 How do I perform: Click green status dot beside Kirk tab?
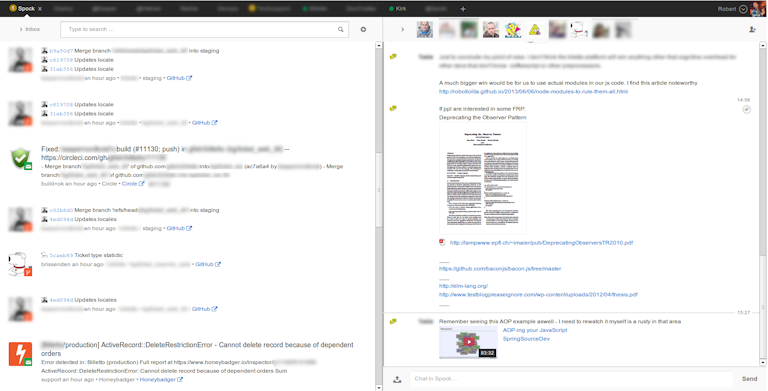point(391,9)
